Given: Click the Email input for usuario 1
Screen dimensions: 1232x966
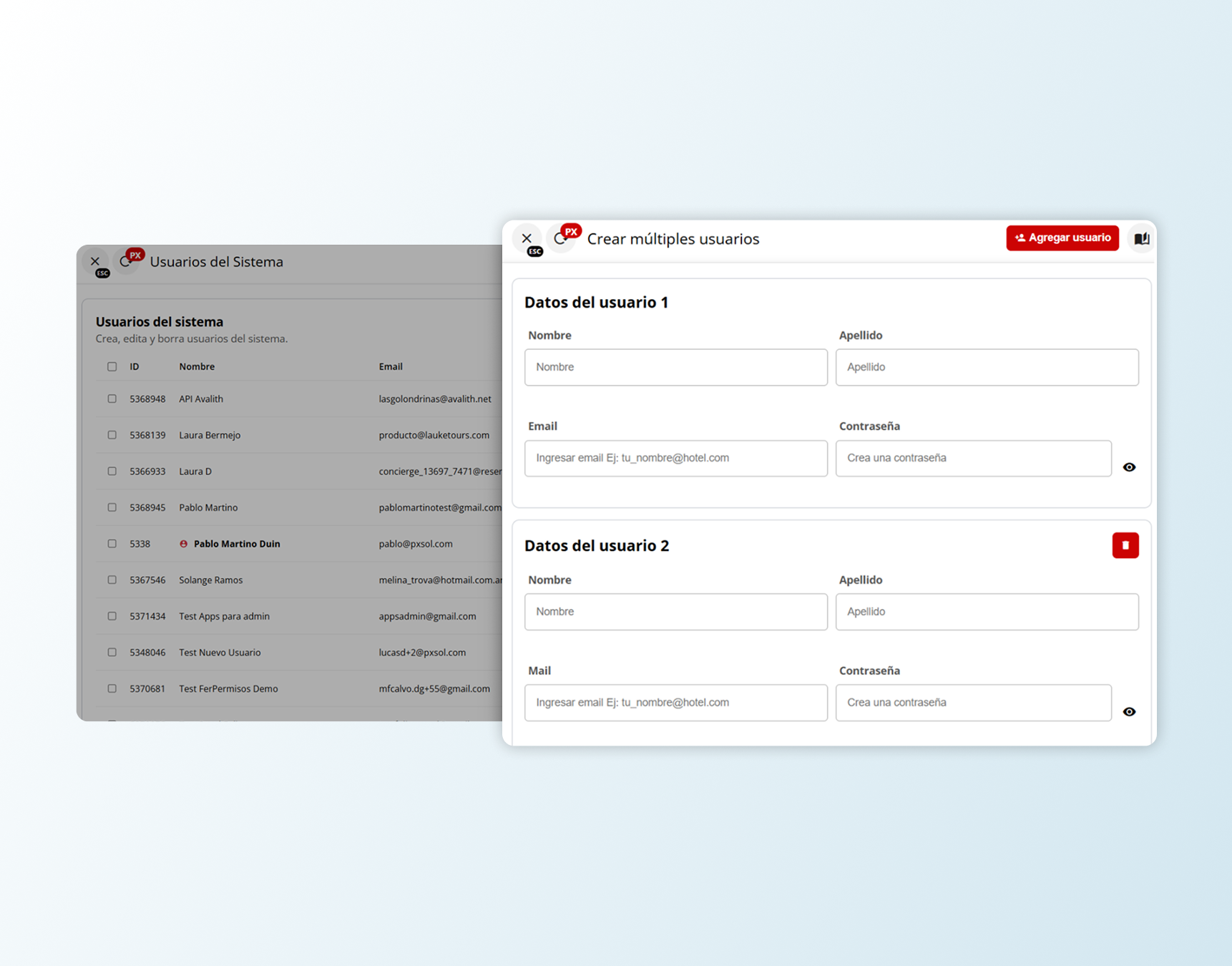Looking at the screenshot, I should [675, 458].
